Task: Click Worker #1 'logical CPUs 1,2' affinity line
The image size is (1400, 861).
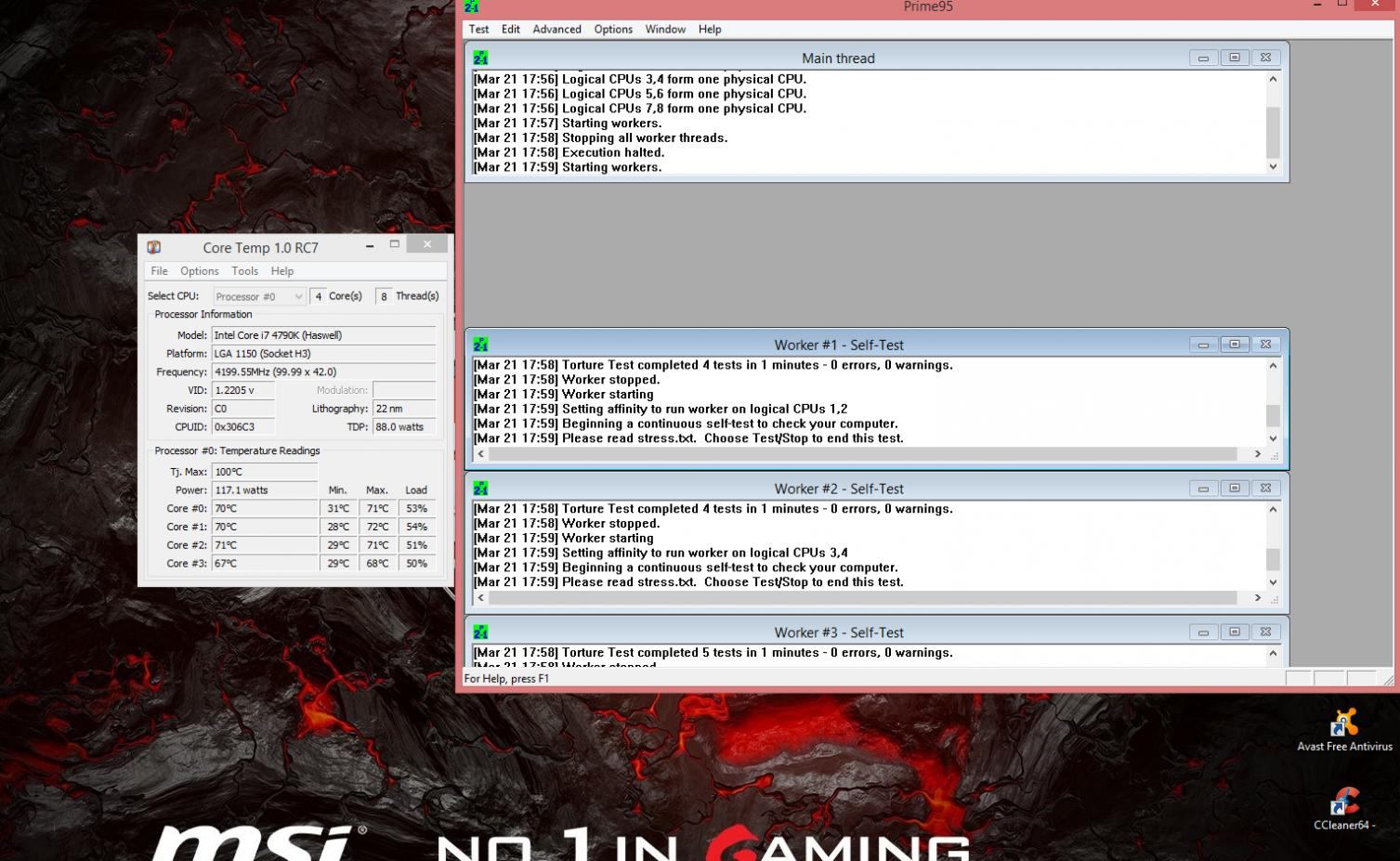Action: pos(661,409)
